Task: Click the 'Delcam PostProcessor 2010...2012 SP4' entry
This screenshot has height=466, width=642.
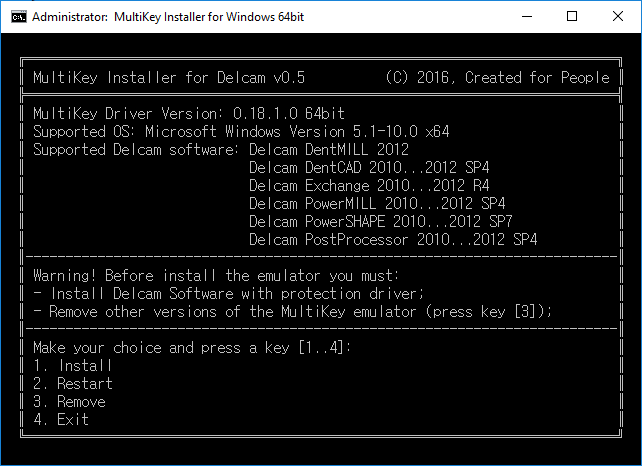Action: point(393,240)
